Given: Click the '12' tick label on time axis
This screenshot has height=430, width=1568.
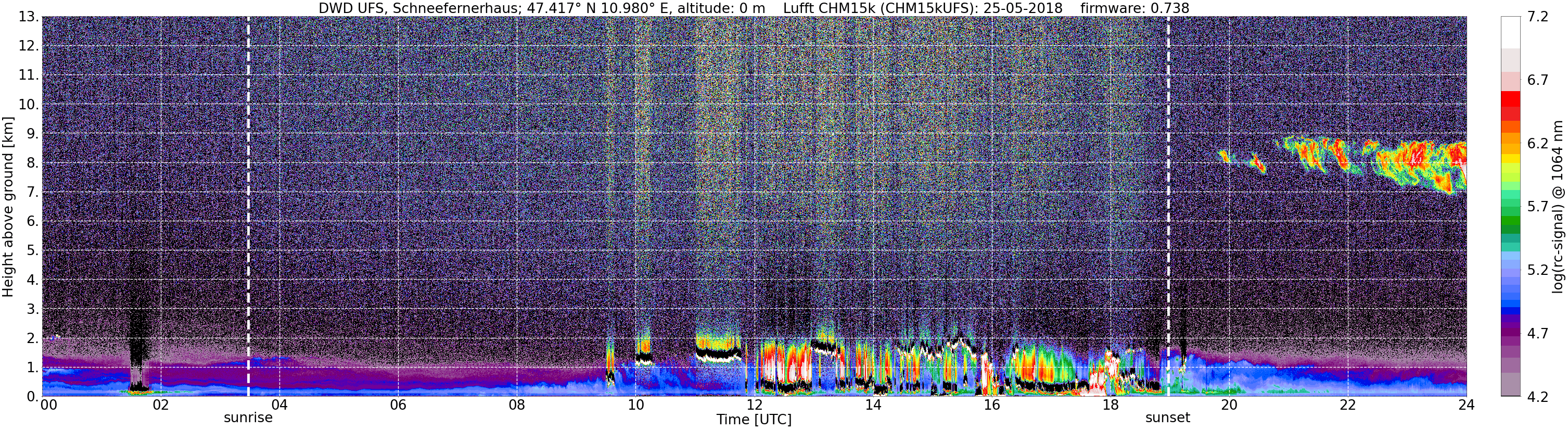Looking at the screenshot, I should click(x=754, y=405).
